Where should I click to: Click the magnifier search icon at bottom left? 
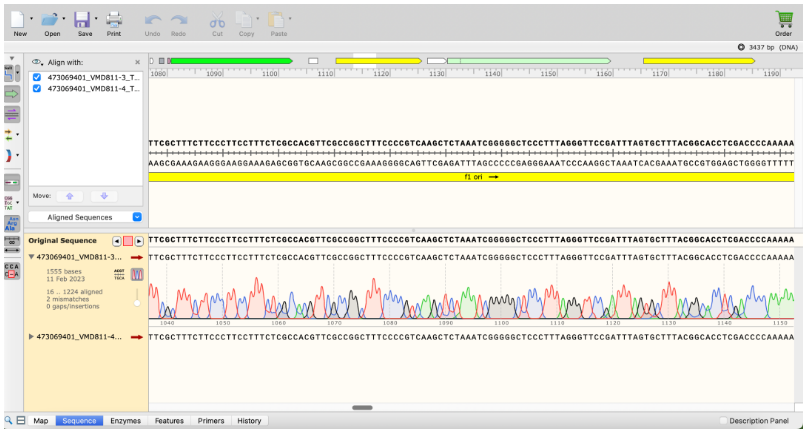point(8,421)
